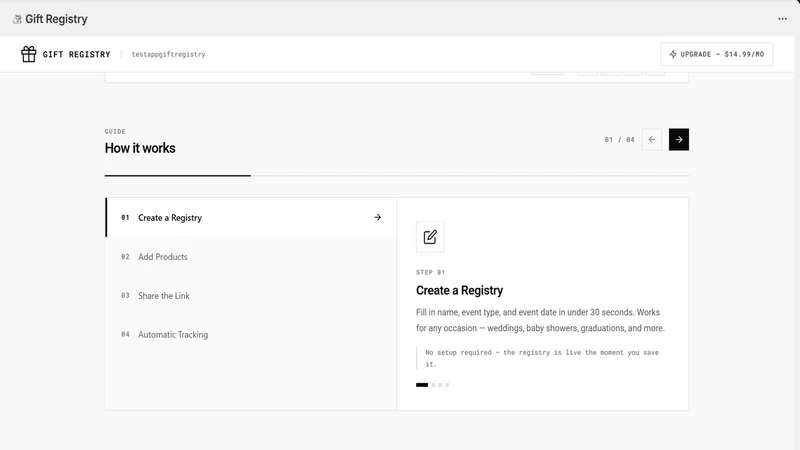Click the GUIDE label

click(x=115, y=131)
